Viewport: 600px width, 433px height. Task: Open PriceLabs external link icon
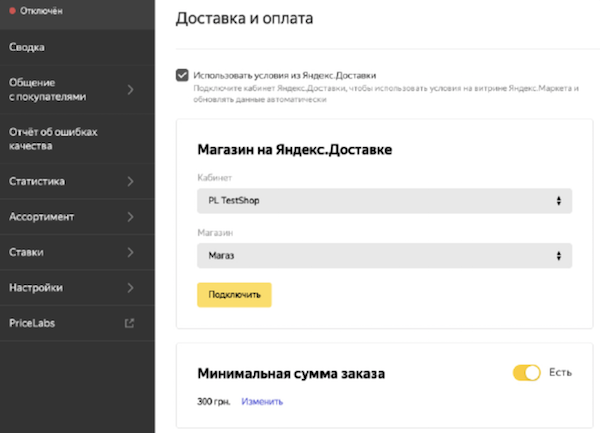click(129, 323)
